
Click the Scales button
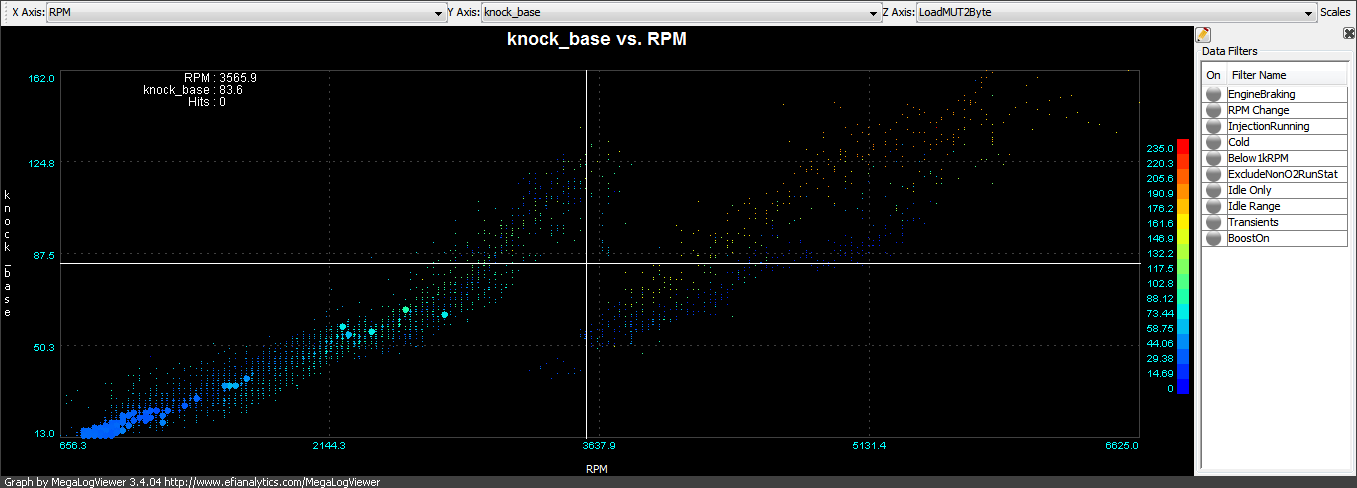pyautogui.click(x=1334, y=13)
